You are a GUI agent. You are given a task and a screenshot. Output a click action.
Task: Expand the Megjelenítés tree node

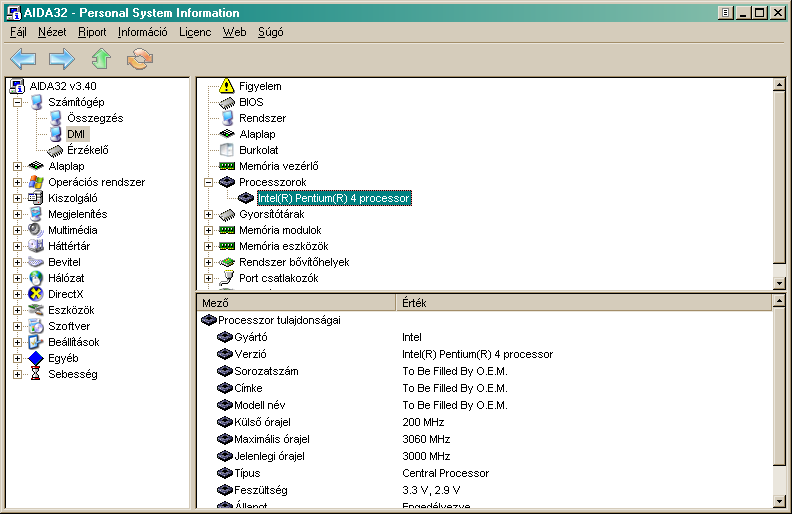pyautogui.click(x=17, y=214)
